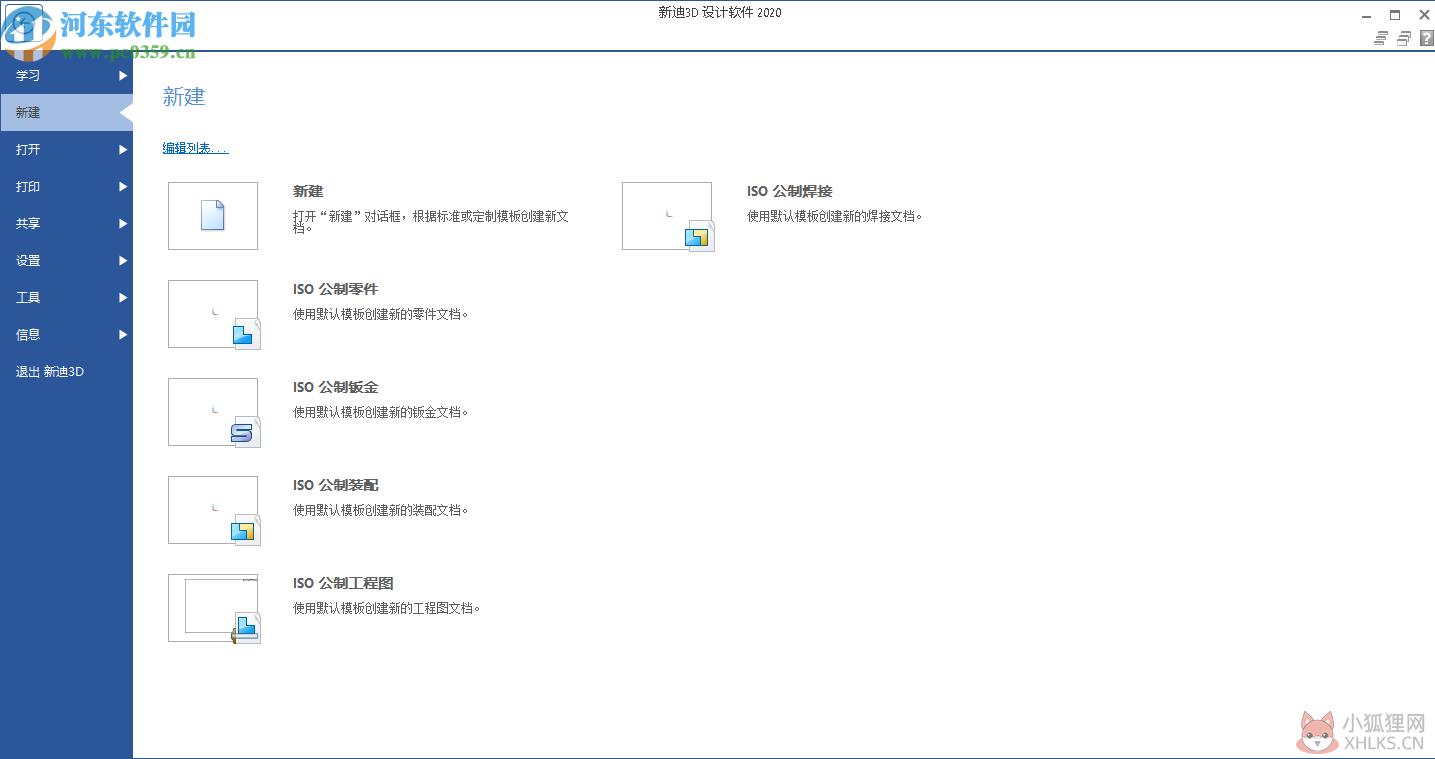The width and height of the screenshot is (1435, 759).
Task: Expand the 设置 submenu arrow
Action: [x=123, y=261]
